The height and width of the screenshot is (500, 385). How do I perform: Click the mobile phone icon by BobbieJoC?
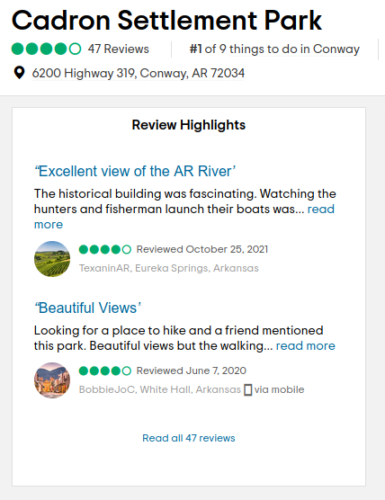click(248, 390)
